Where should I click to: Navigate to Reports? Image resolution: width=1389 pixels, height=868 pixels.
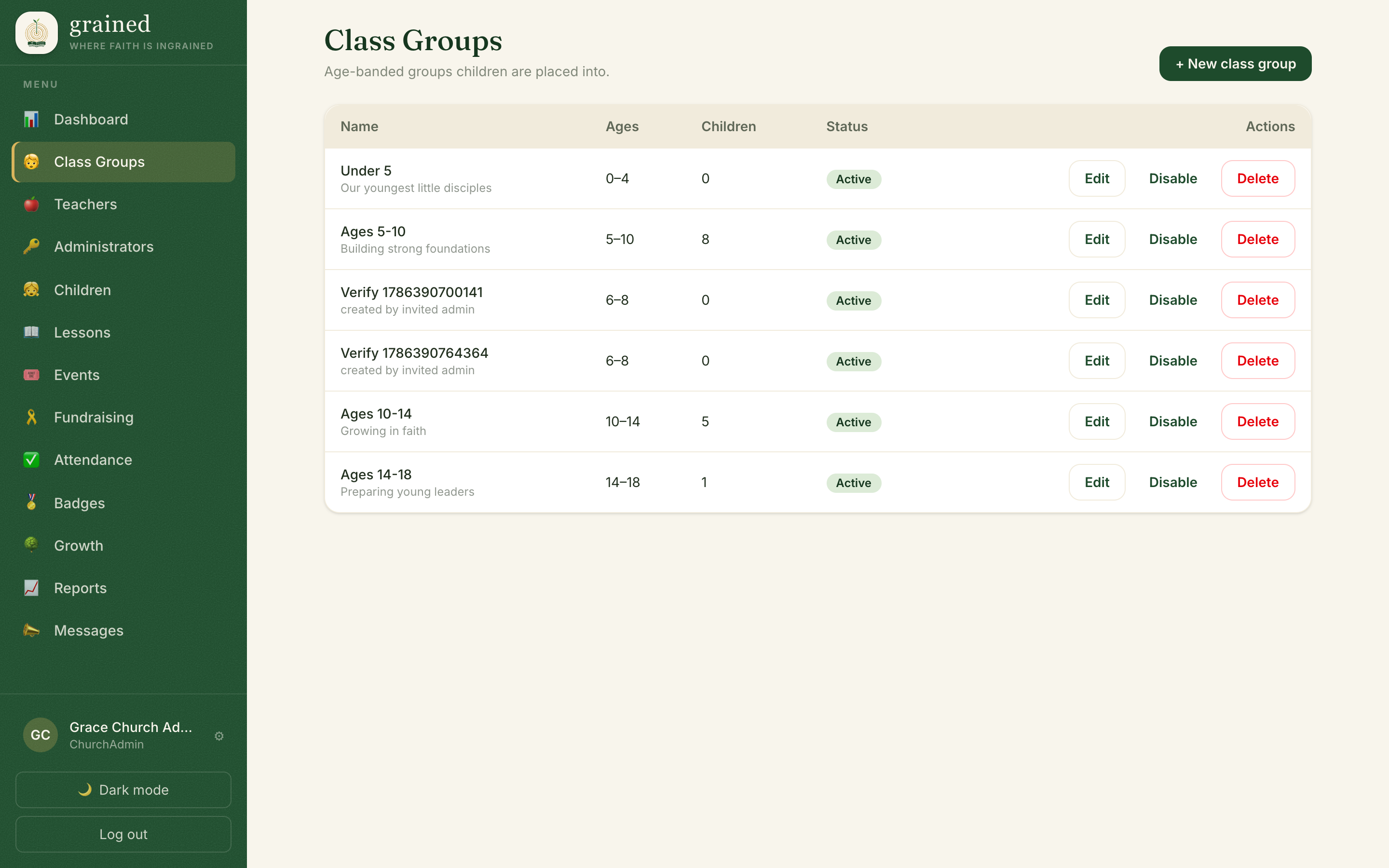click(123, 588)
